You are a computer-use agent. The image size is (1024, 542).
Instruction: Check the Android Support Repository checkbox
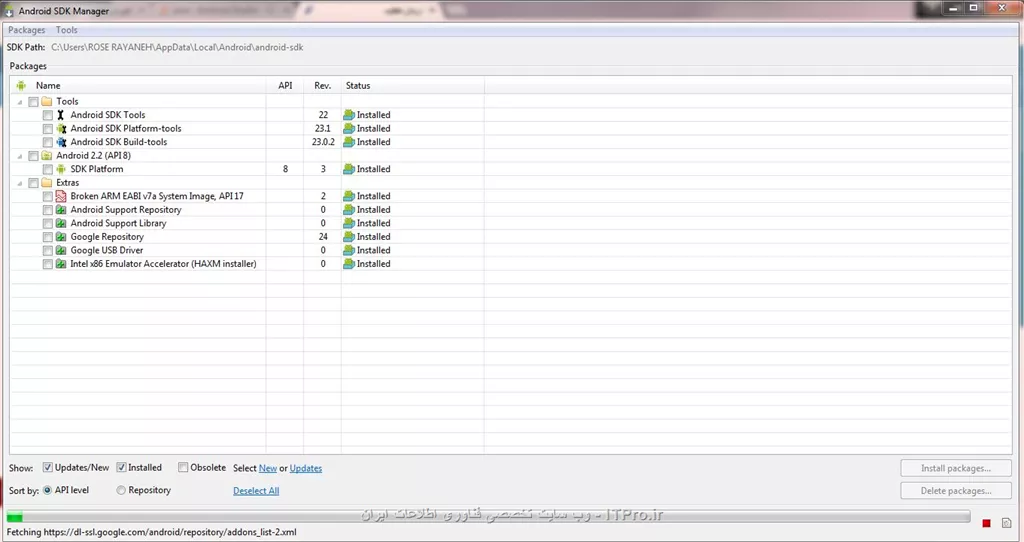(x=48, y=210)
